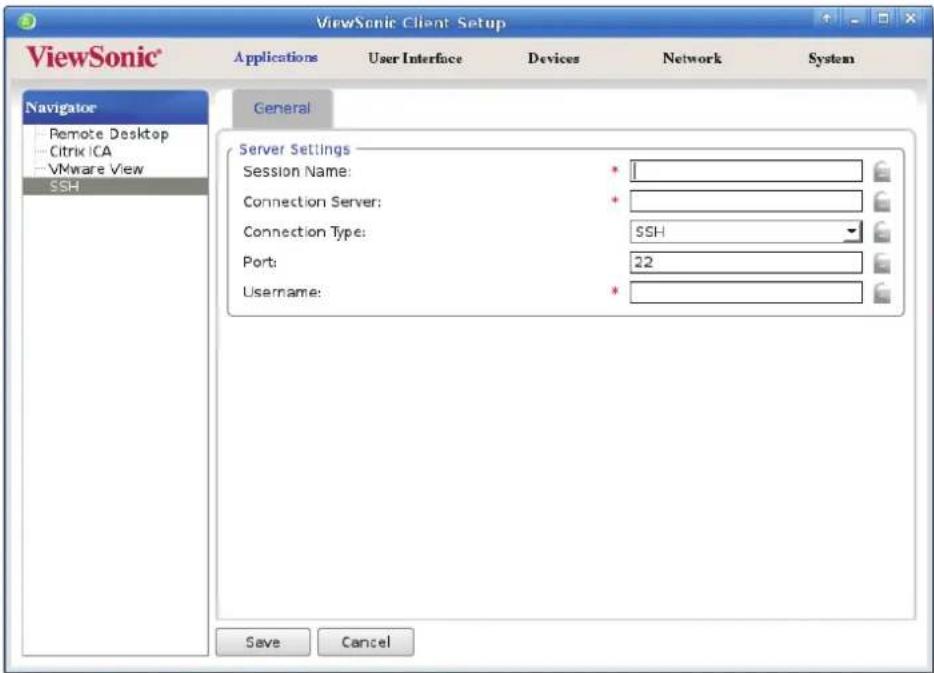Click the Connection Server label
Screen dimensions: 934x673
(x=312, y=202)
